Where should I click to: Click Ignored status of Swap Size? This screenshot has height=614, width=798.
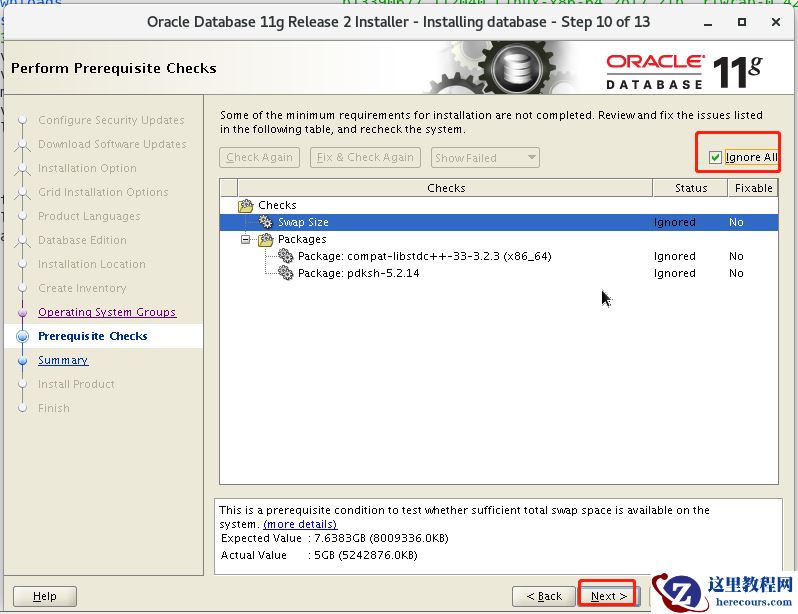[x=674, y=222]
